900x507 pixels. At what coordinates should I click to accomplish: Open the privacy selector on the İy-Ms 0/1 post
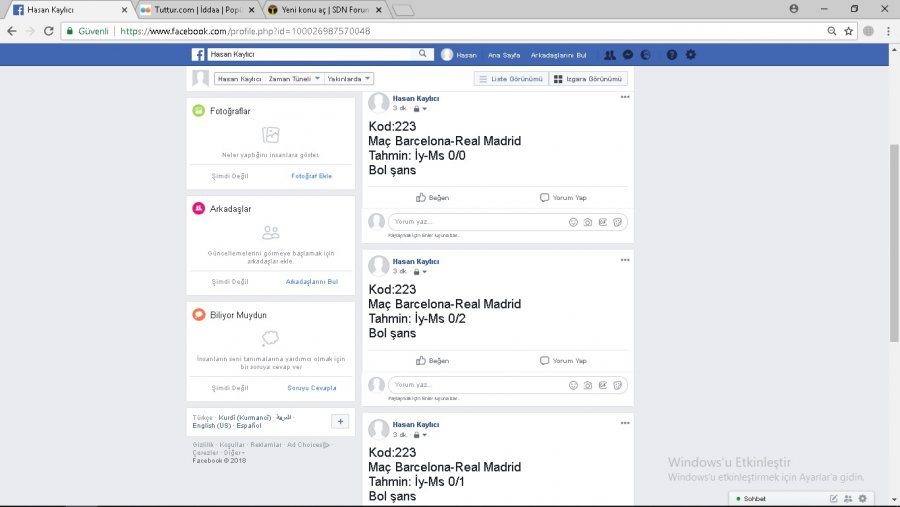pyautogui.click(x=420, y=435)
